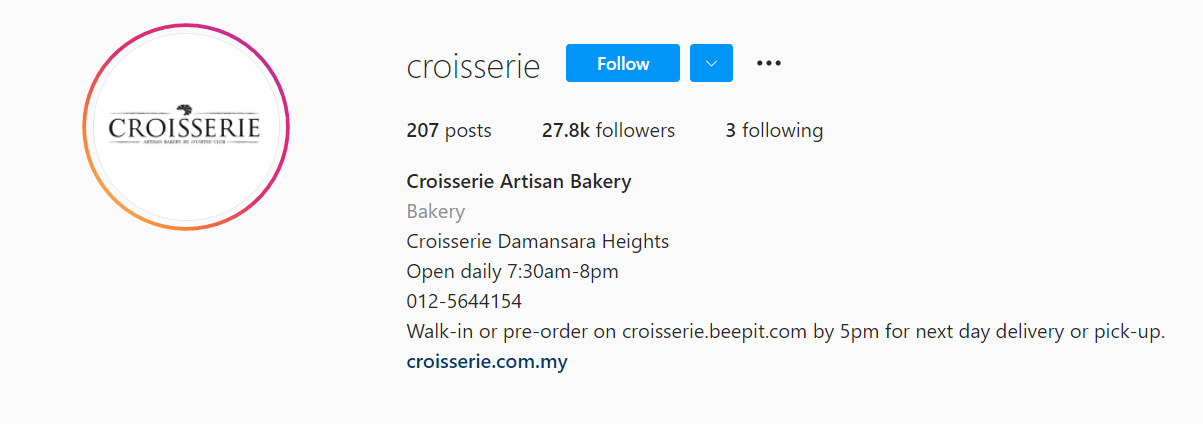Click the CROISSERIE logo wordmark
1203x424 pixels.
click(x=185, y=128)
